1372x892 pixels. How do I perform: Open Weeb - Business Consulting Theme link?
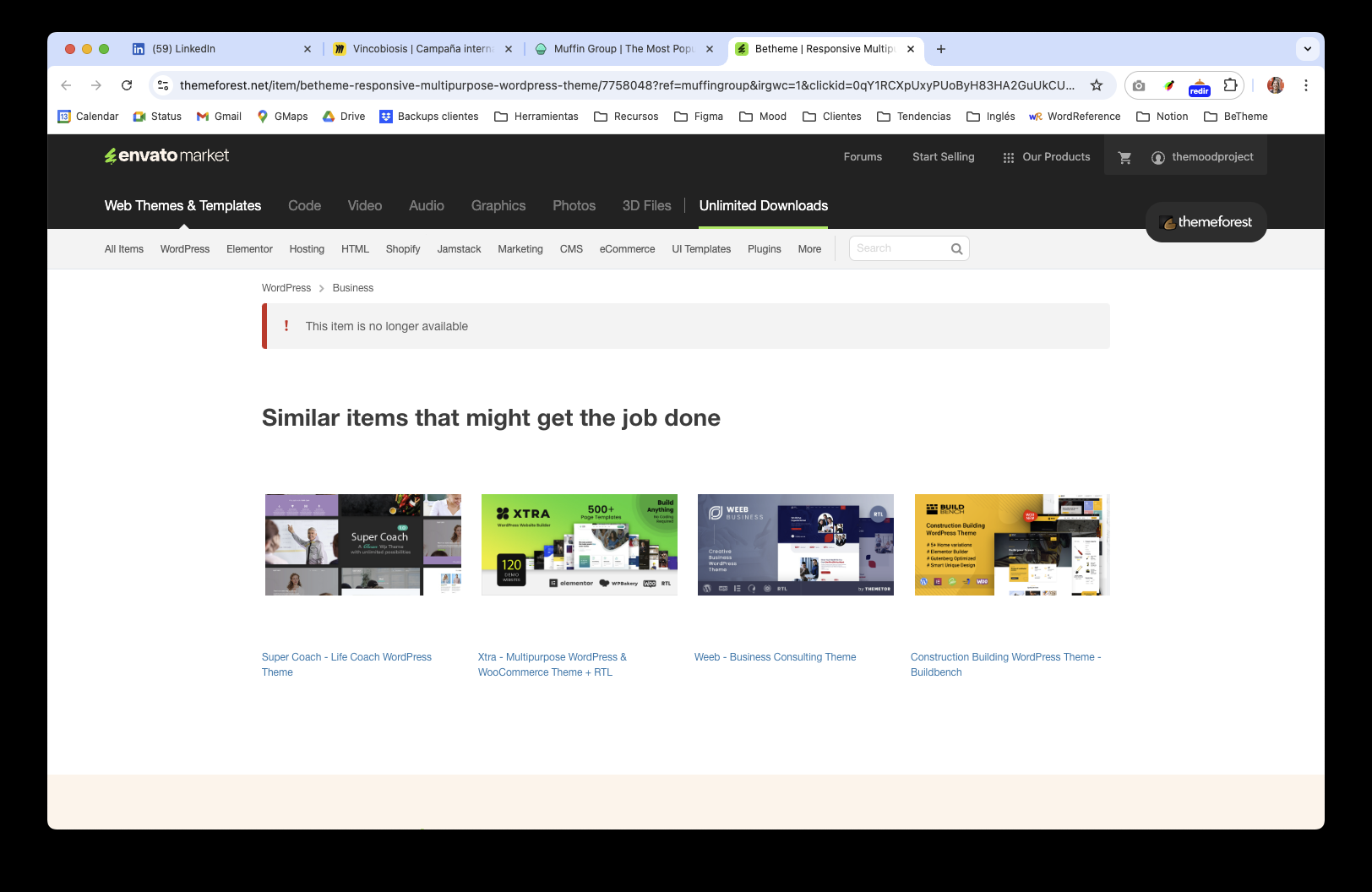pos(776,657)
